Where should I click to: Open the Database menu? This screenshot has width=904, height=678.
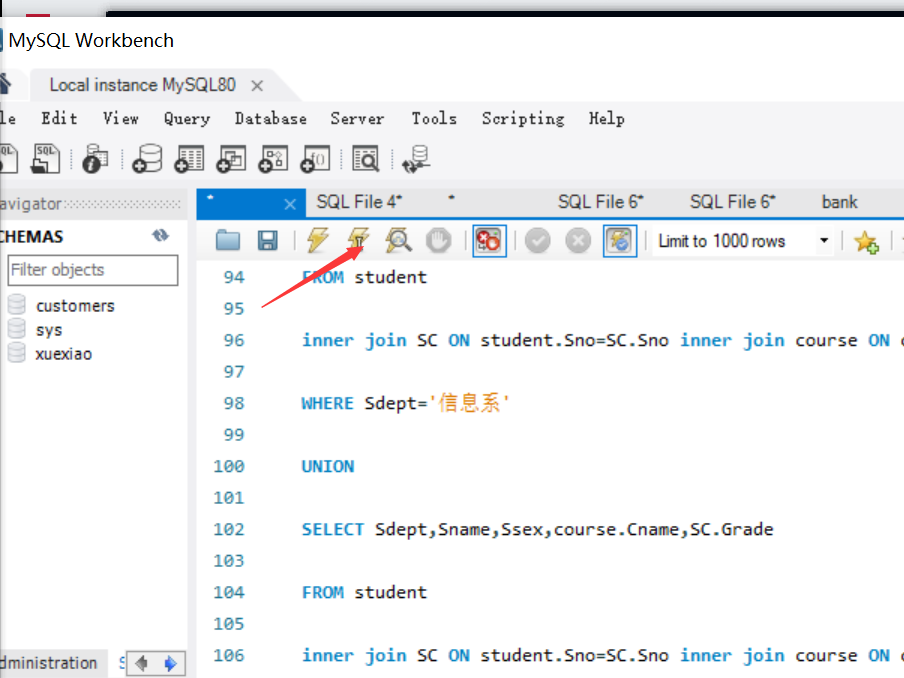point(270,118)
